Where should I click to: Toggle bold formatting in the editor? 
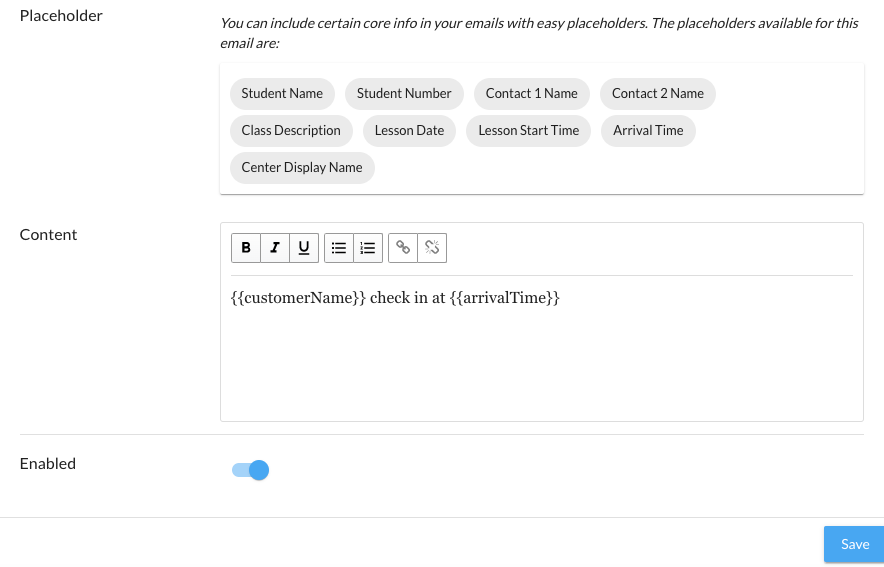click(x=246, y=248)
